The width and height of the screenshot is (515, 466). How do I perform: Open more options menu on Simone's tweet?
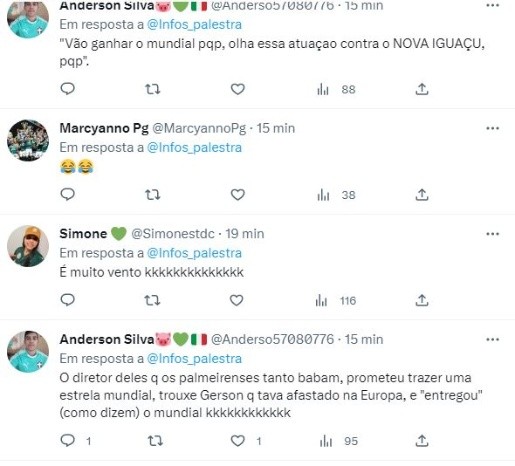coord(493,234)
